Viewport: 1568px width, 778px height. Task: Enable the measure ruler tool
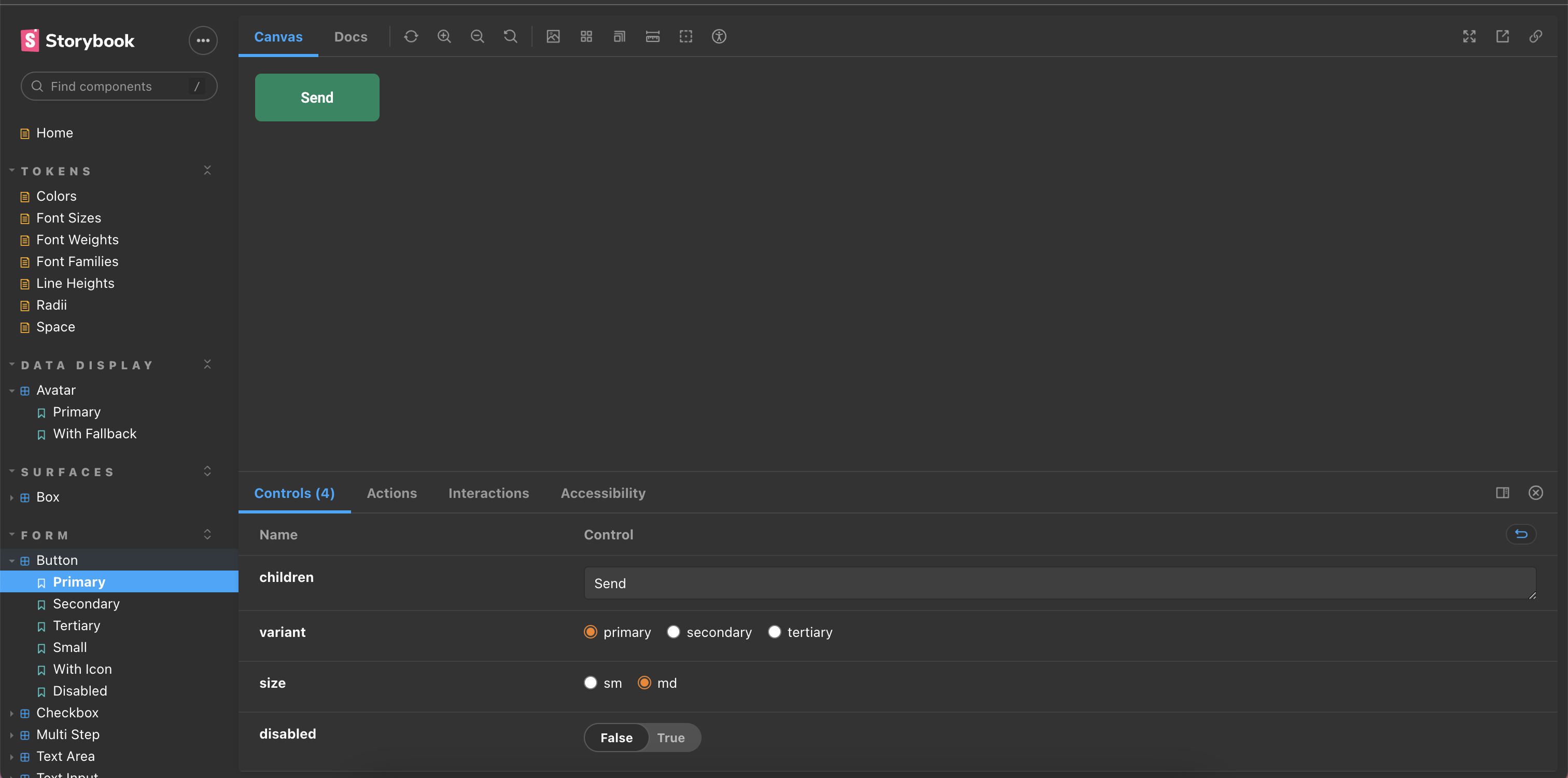pyautogui.click(x=652, y=36)
